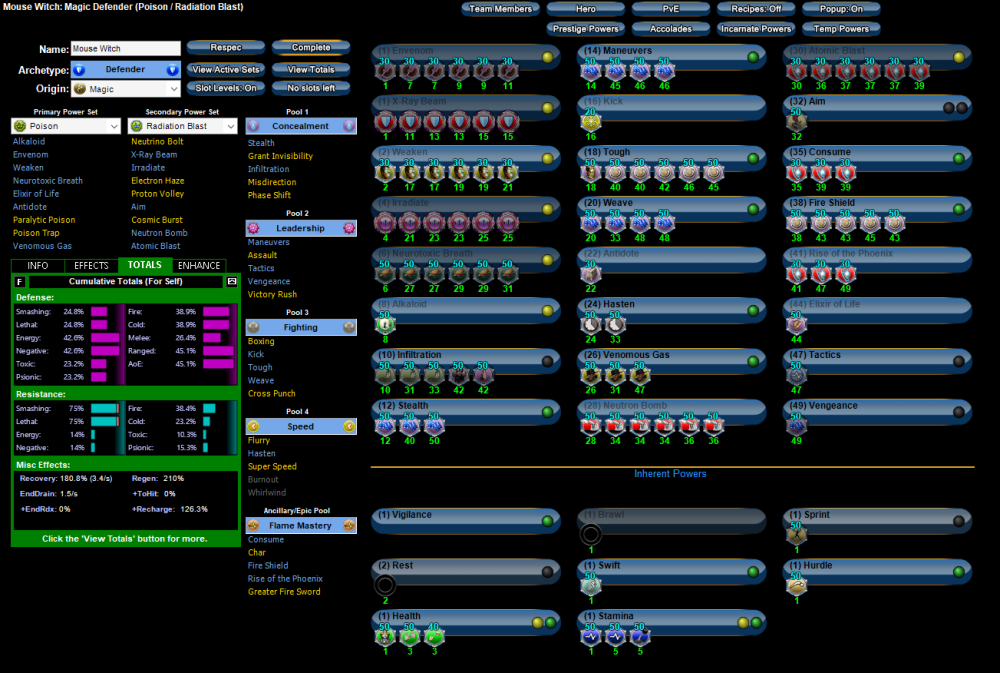Click the Antidote enhancement slot icon
This screenshot has height=673, width=1000.
tap(592, 274)
